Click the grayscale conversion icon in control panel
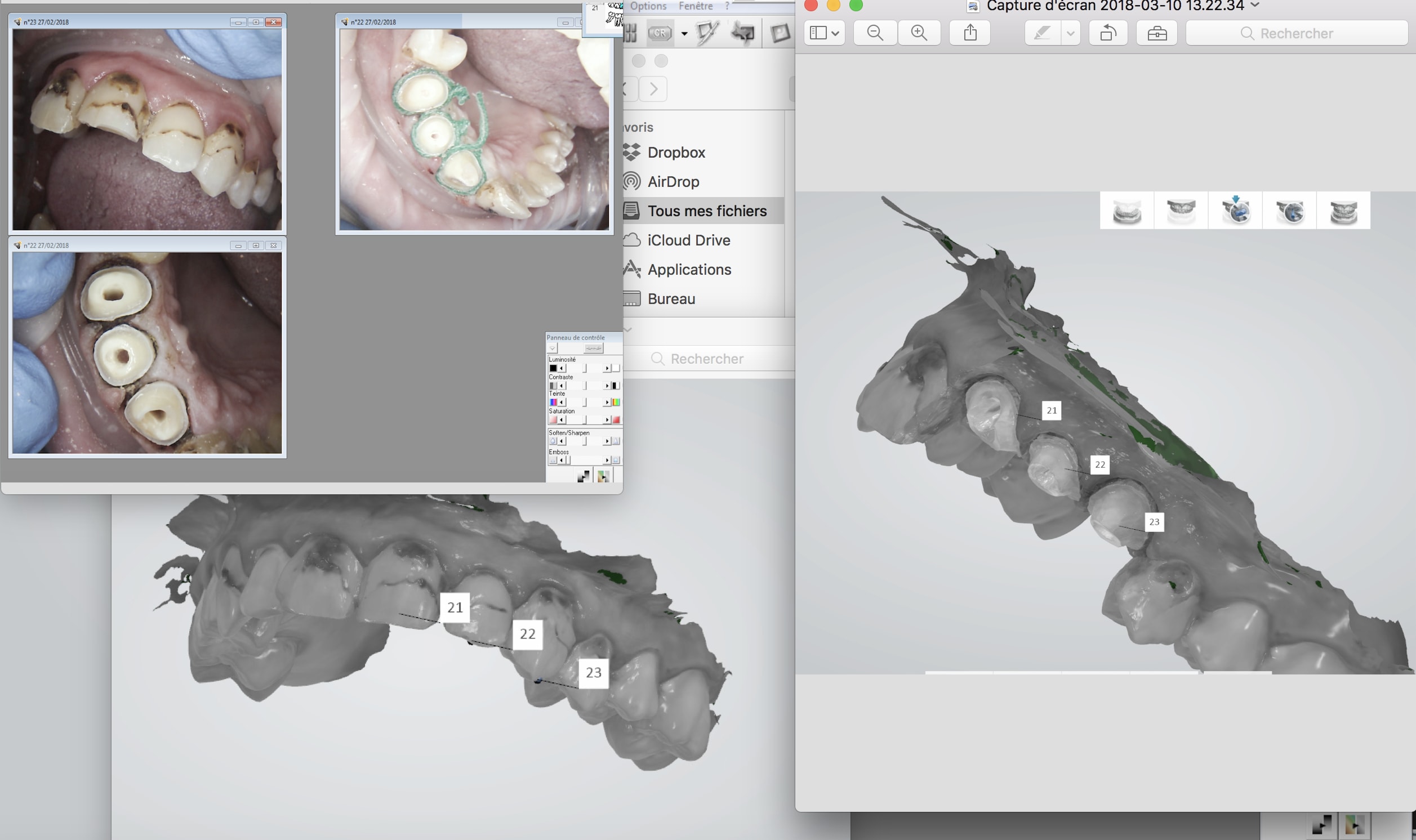The width and height of the screenshot is (1416, 840). pos(584,476)
